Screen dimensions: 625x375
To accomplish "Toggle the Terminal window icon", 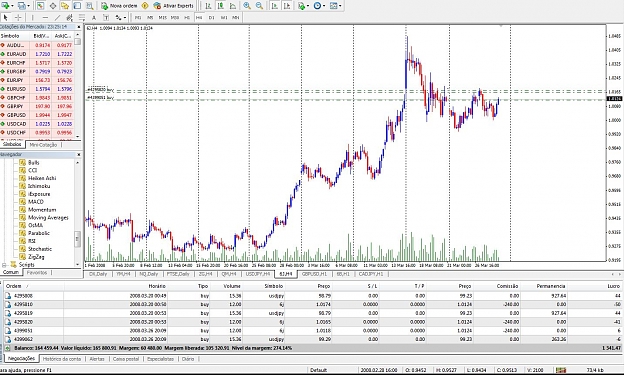I will (x=77, y=6).
